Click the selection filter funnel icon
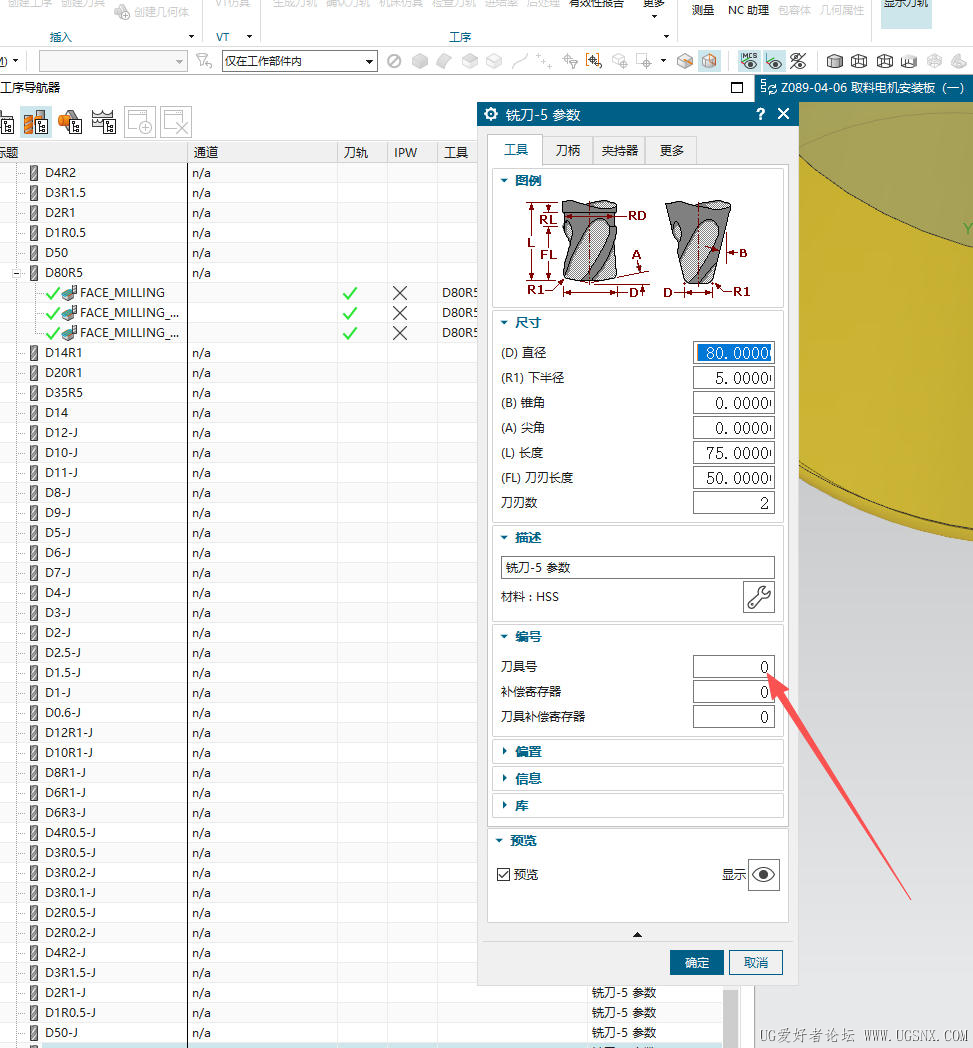This screenshot has height=1048, width=973. click(x=204, y=61)
